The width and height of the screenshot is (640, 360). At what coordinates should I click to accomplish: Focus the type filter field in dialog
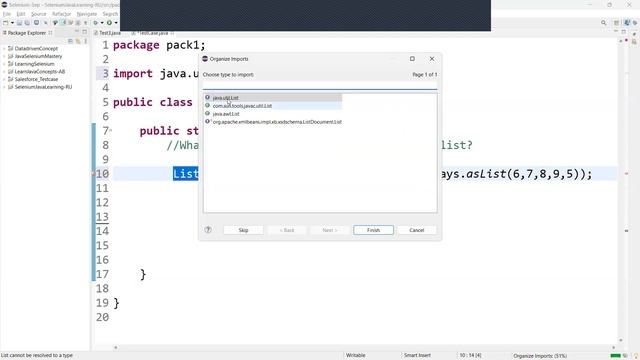tap(320, 85)
